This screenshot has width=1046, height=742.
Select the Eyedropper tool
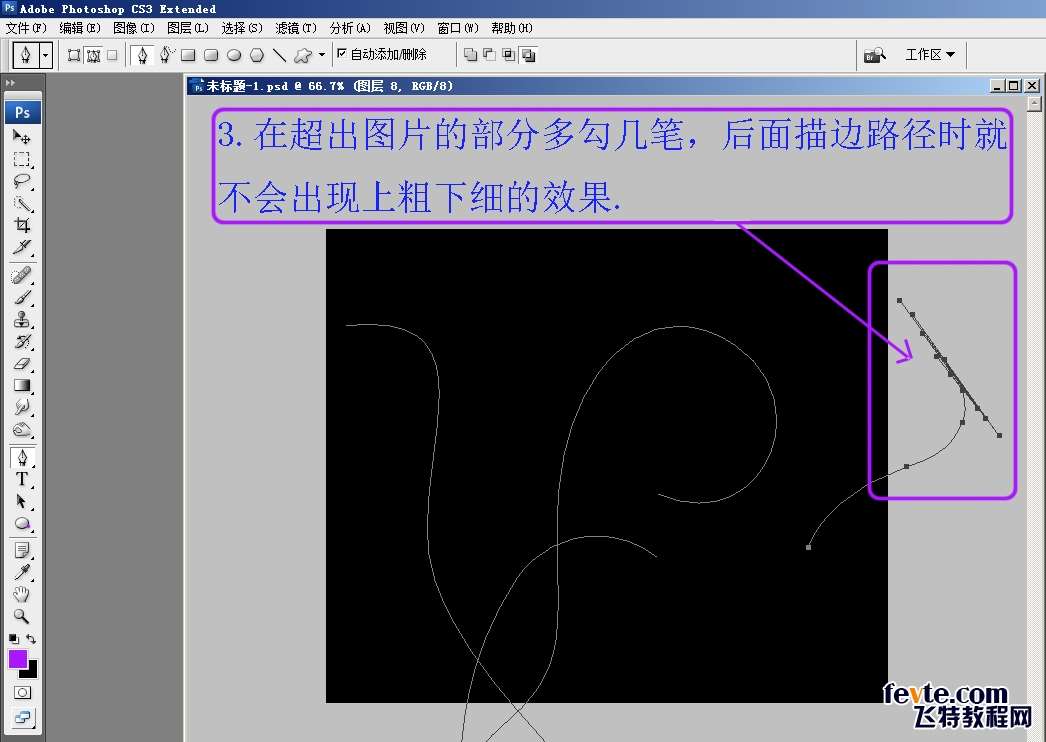click(22, 573)
